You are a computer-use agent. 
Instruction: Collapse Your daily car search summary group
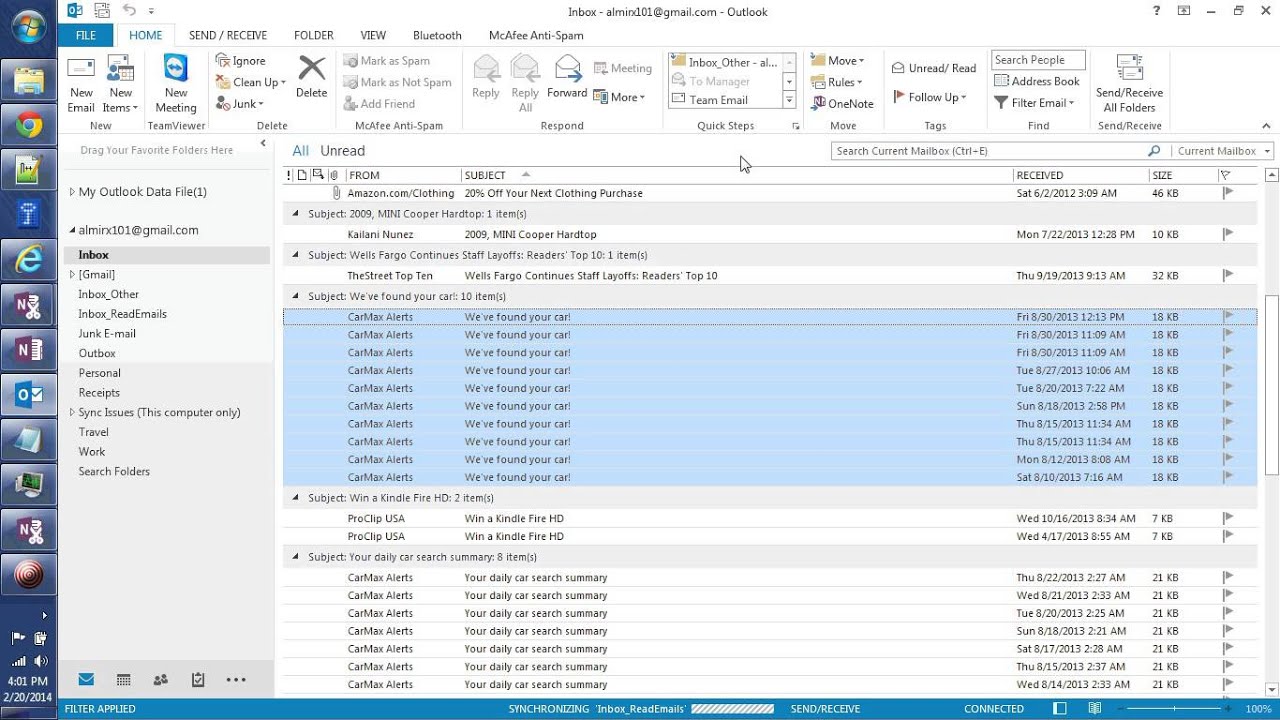(x=295, y=556)
